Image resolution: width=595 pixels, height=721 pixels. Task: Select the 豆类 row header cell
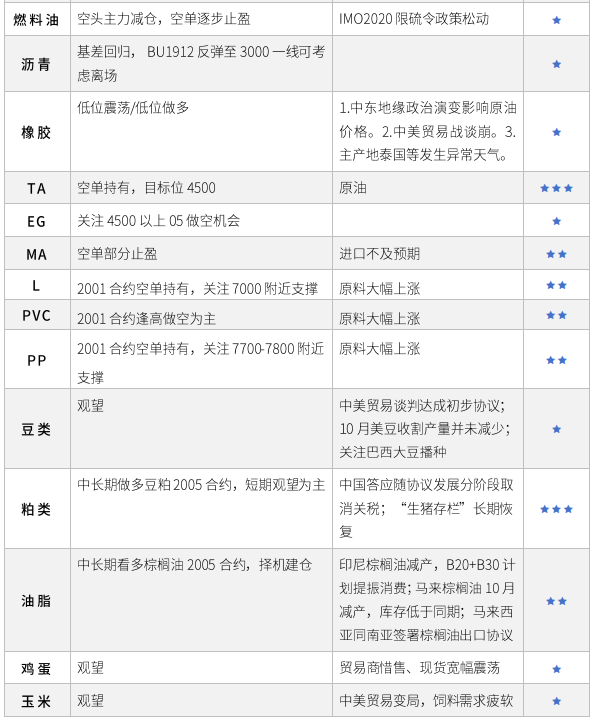click(37, 429)
